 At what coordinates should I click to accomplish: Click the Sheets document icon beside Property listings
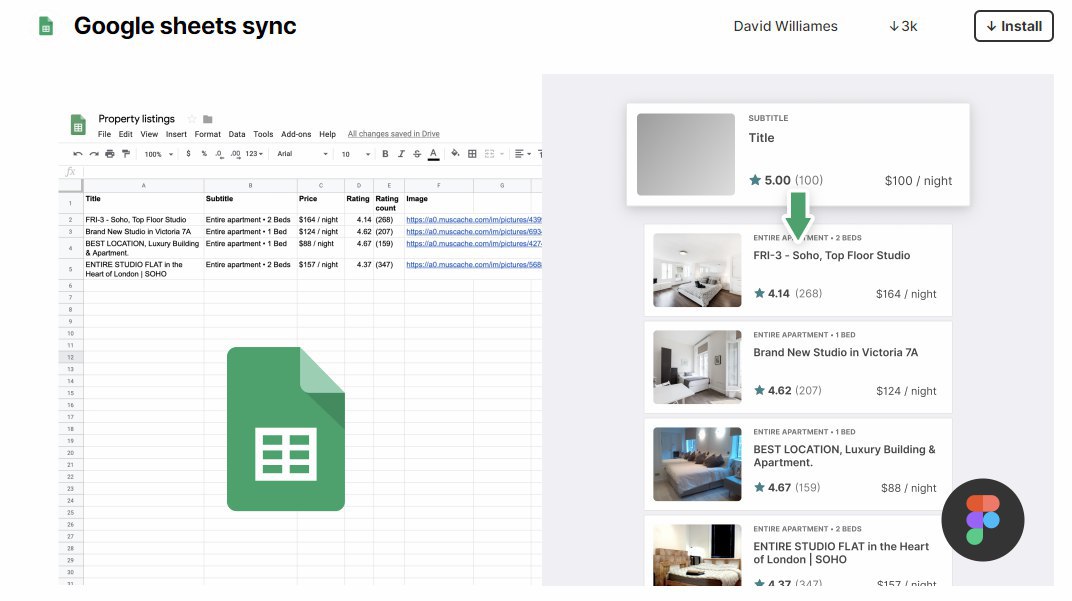click(x=78, y=125)
